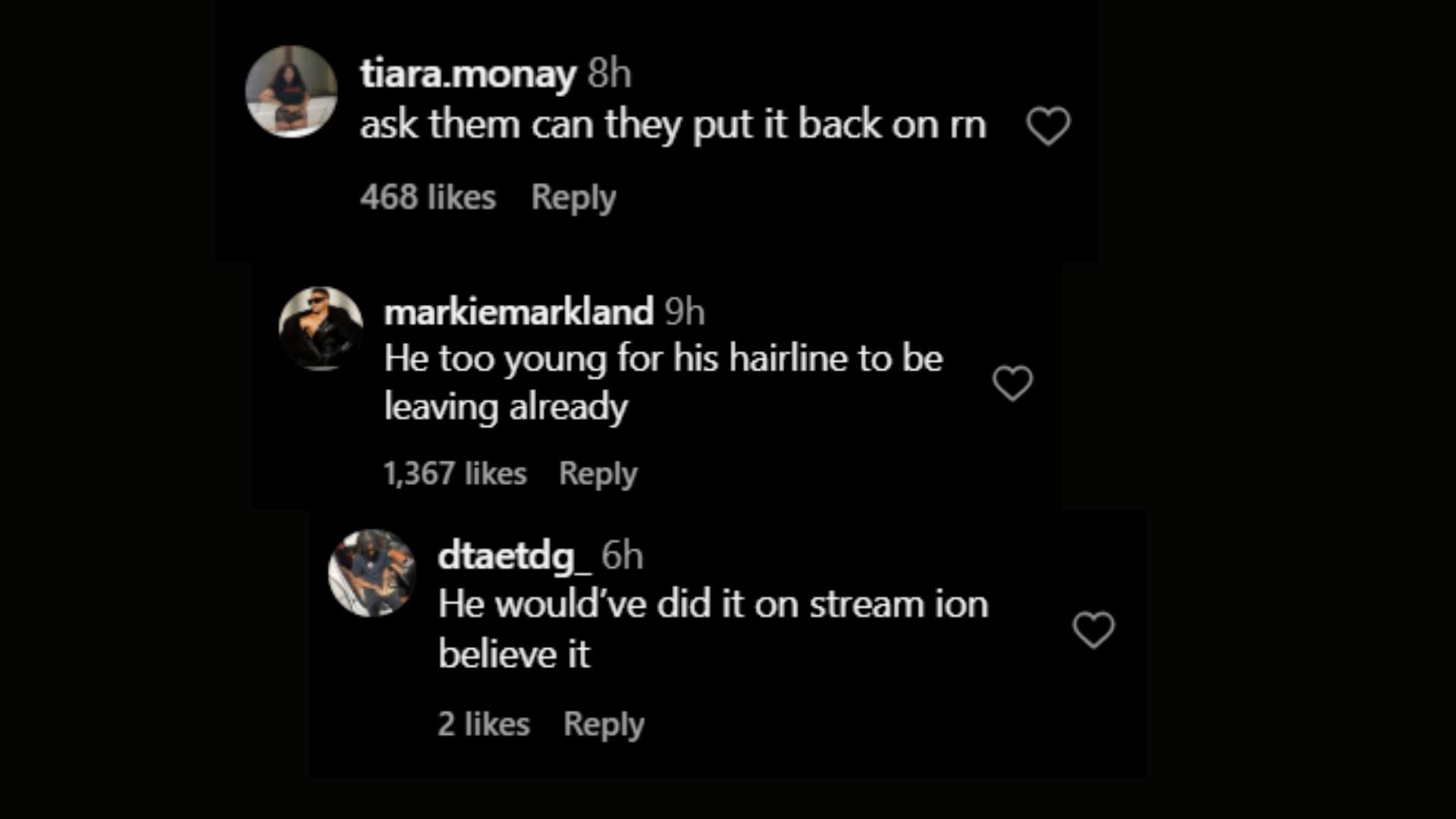Screen dimensions: 1456x819
Task: Show the 468 likes list
Action: pyautogui.click(x=428, y=197)
